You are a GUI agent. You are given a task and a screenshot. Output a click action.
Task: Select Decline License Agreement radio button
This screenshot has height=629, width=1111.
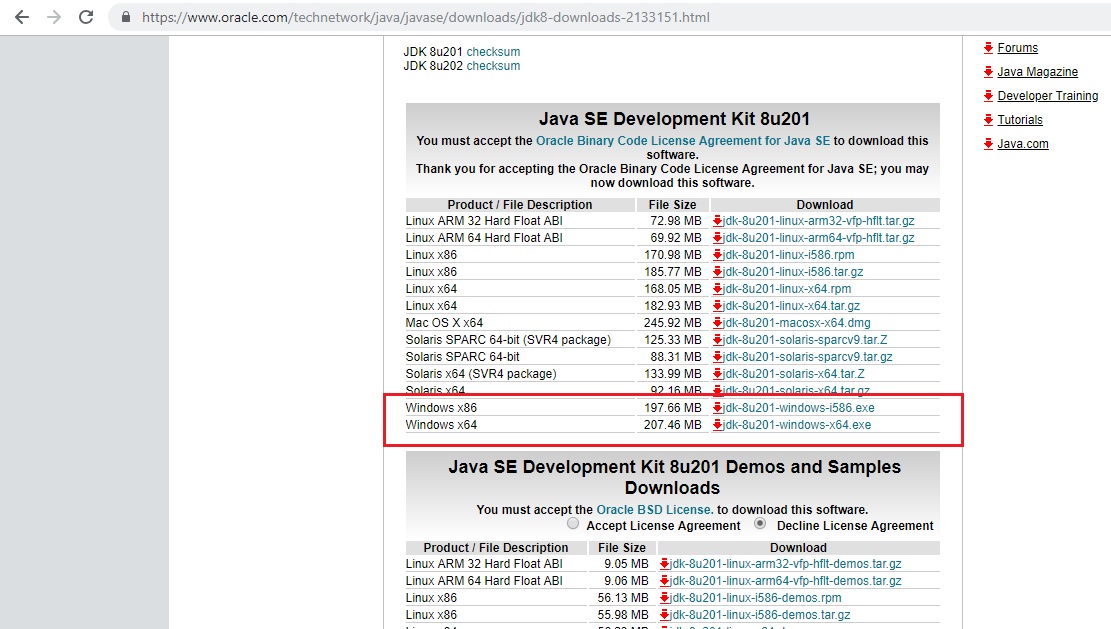pos(760,524)
